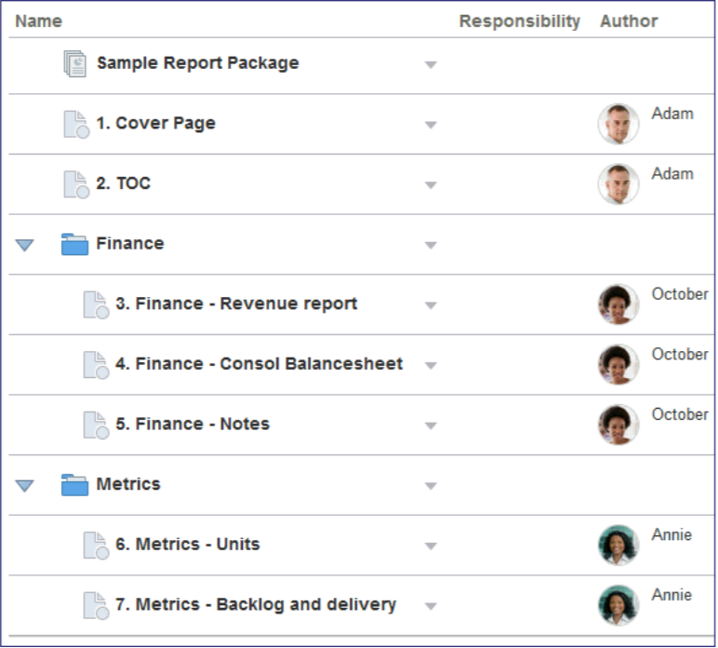Viewport: 718px width, 648px height.
Task: Click the Author column header
Action: click(629, 21)
